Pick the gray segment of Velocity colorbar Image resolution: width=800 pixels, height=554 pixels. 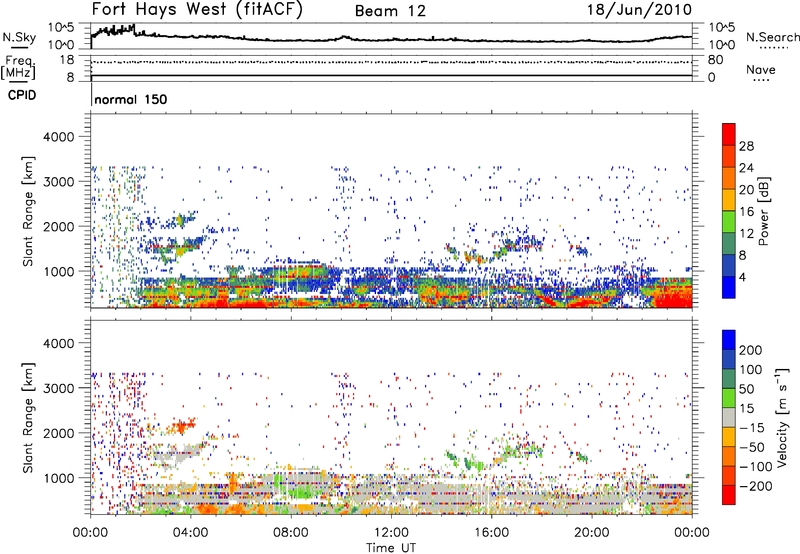[729, 417]
